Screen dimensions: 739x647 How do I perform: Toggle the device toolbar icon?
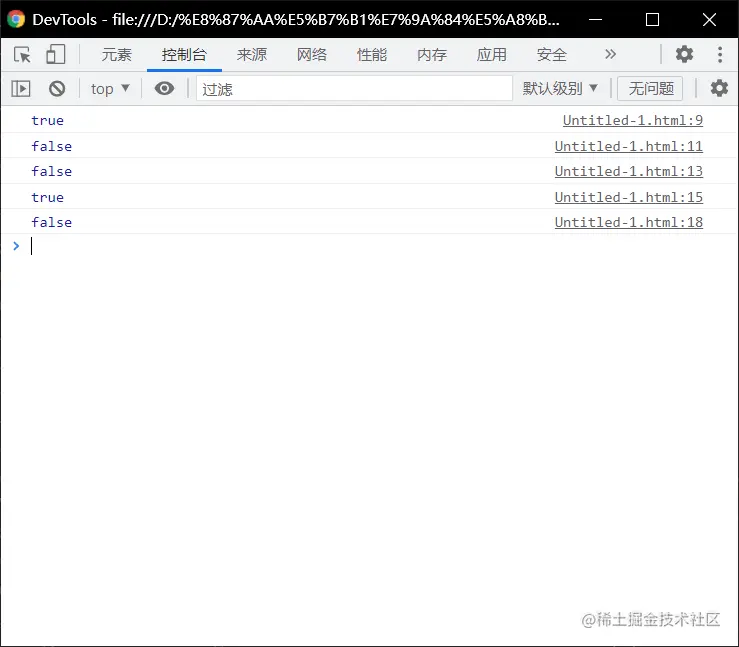pos(56,55)
